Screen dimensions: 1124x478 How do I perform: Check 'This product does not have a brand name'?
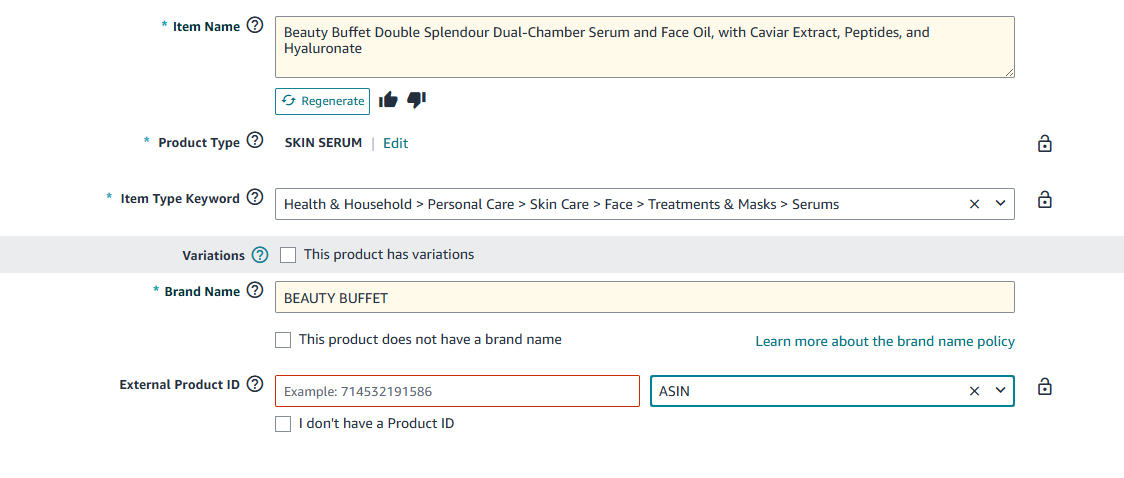click(283, 340)
